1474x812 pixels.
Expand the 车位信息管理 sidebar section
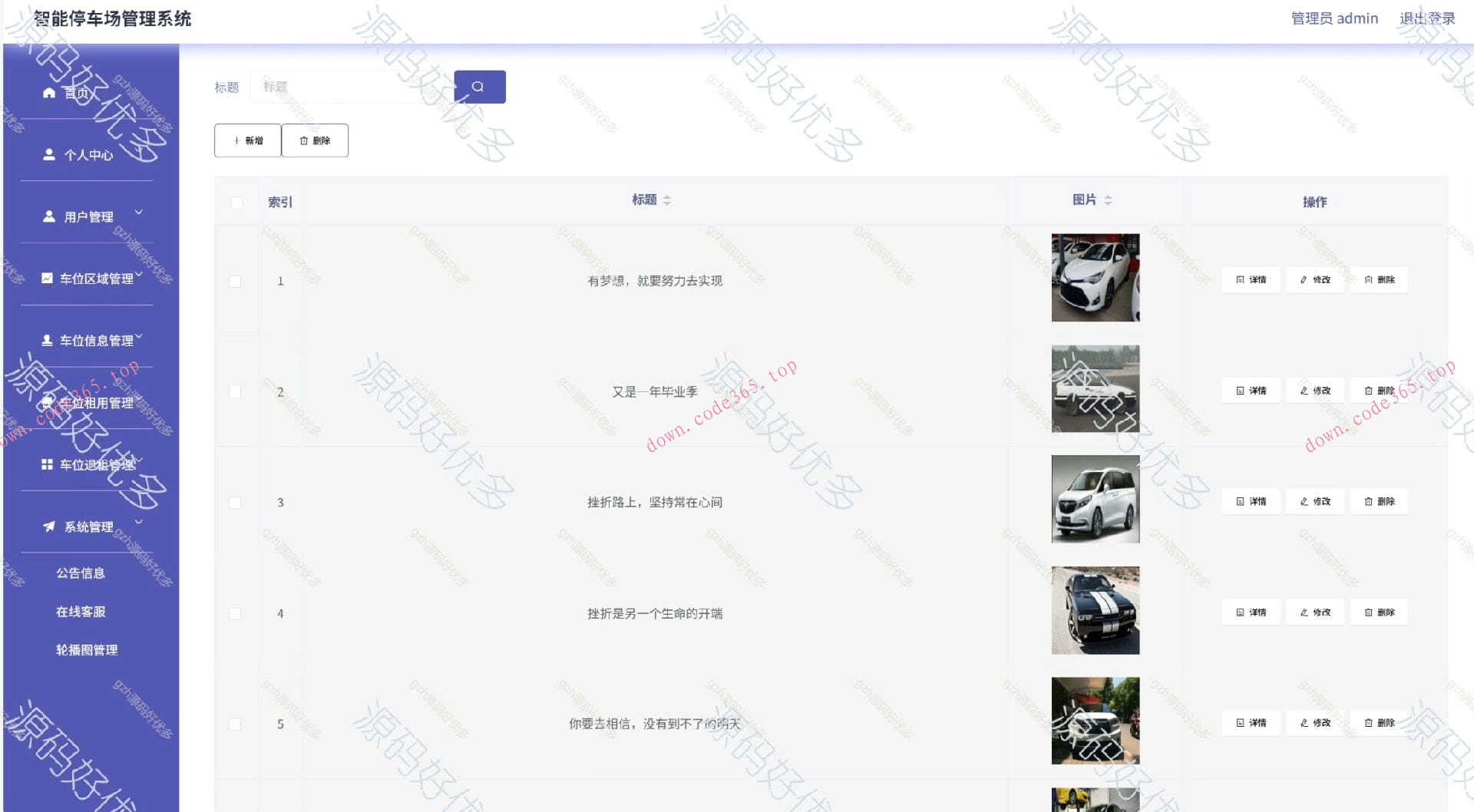tap(139, 336)
